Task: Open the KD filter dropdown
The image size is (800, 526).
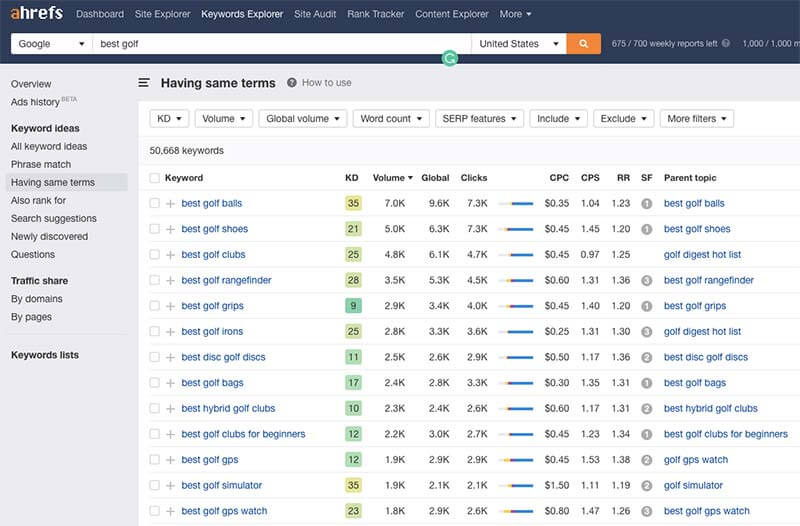Action: [169, 118]
